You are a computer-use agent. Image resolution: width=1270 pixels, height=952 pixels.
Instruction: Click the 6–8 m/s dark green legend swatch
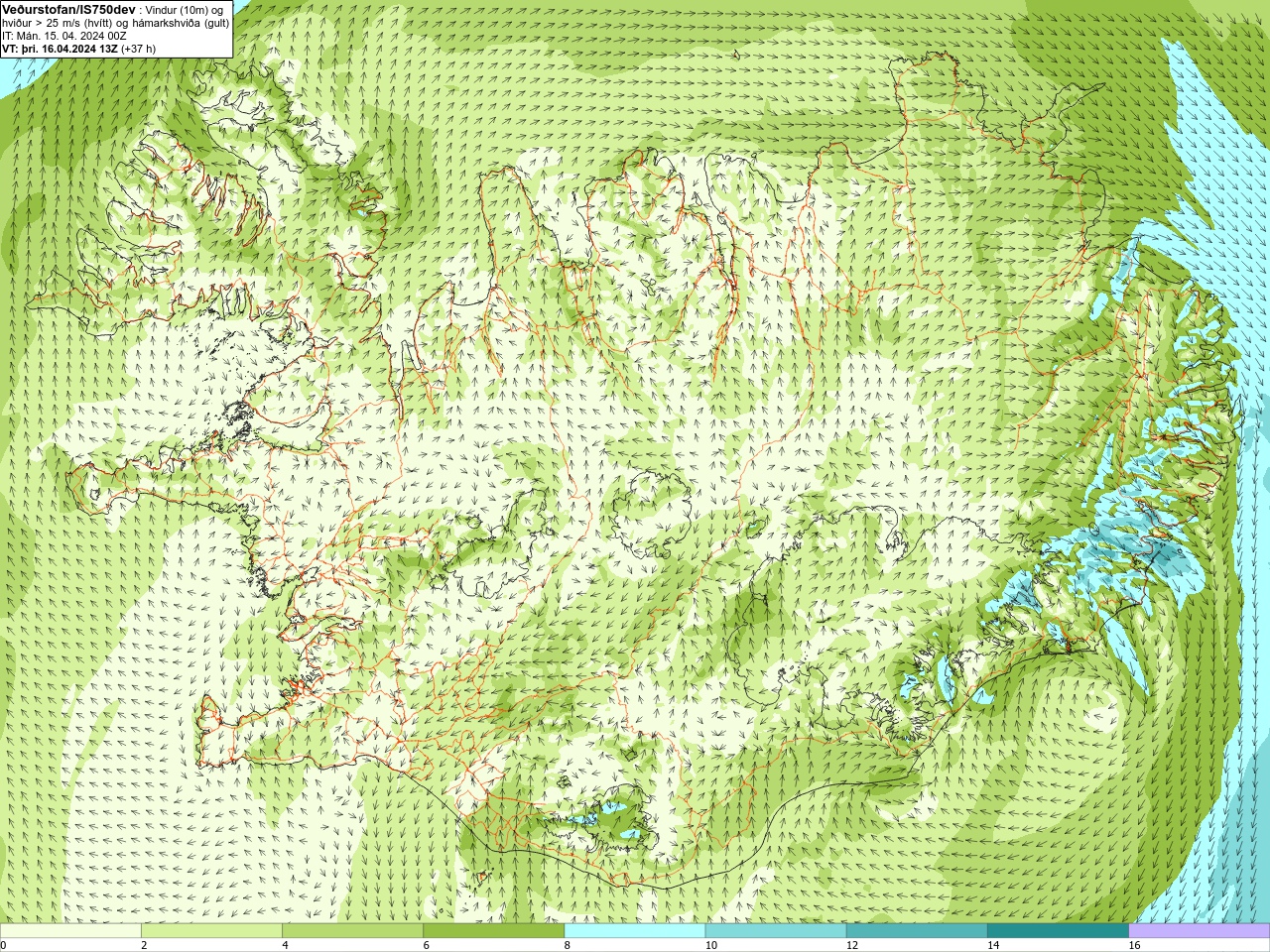[494, 931]
